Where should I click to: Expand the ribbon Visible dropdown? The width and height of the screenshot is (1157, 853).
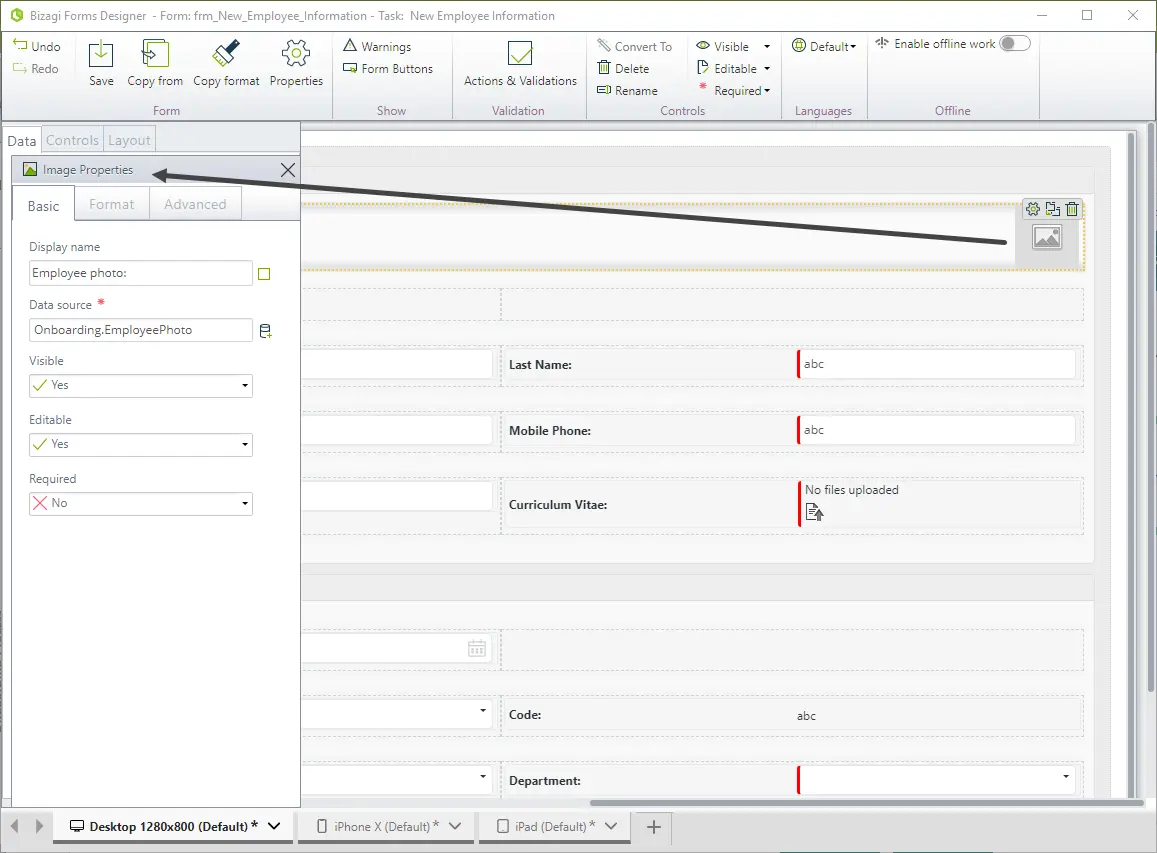(x=767, y=46)
